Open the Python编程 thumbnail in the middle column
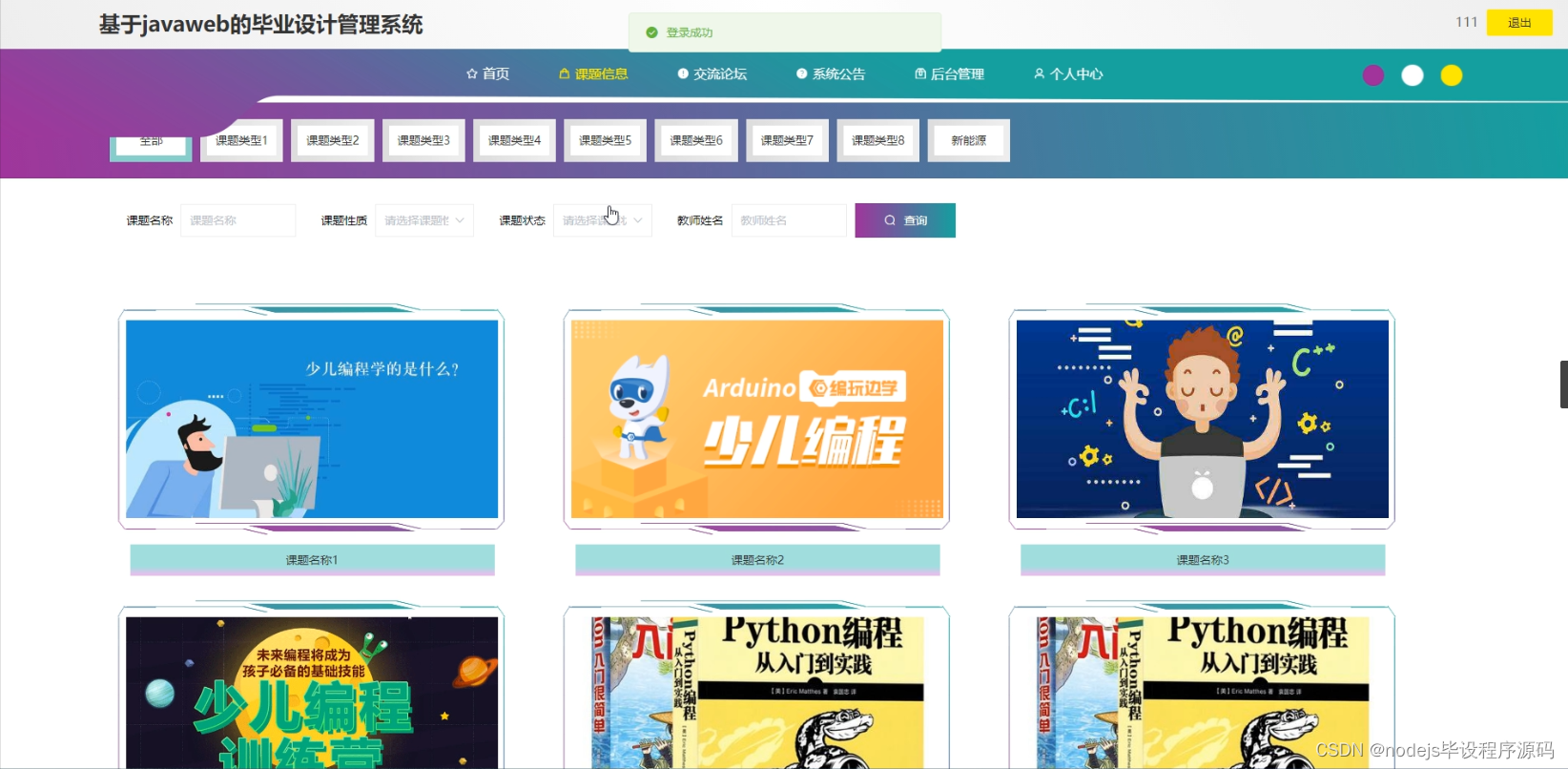The height and width of the screenshot is (769, 1568). (757, 693)
